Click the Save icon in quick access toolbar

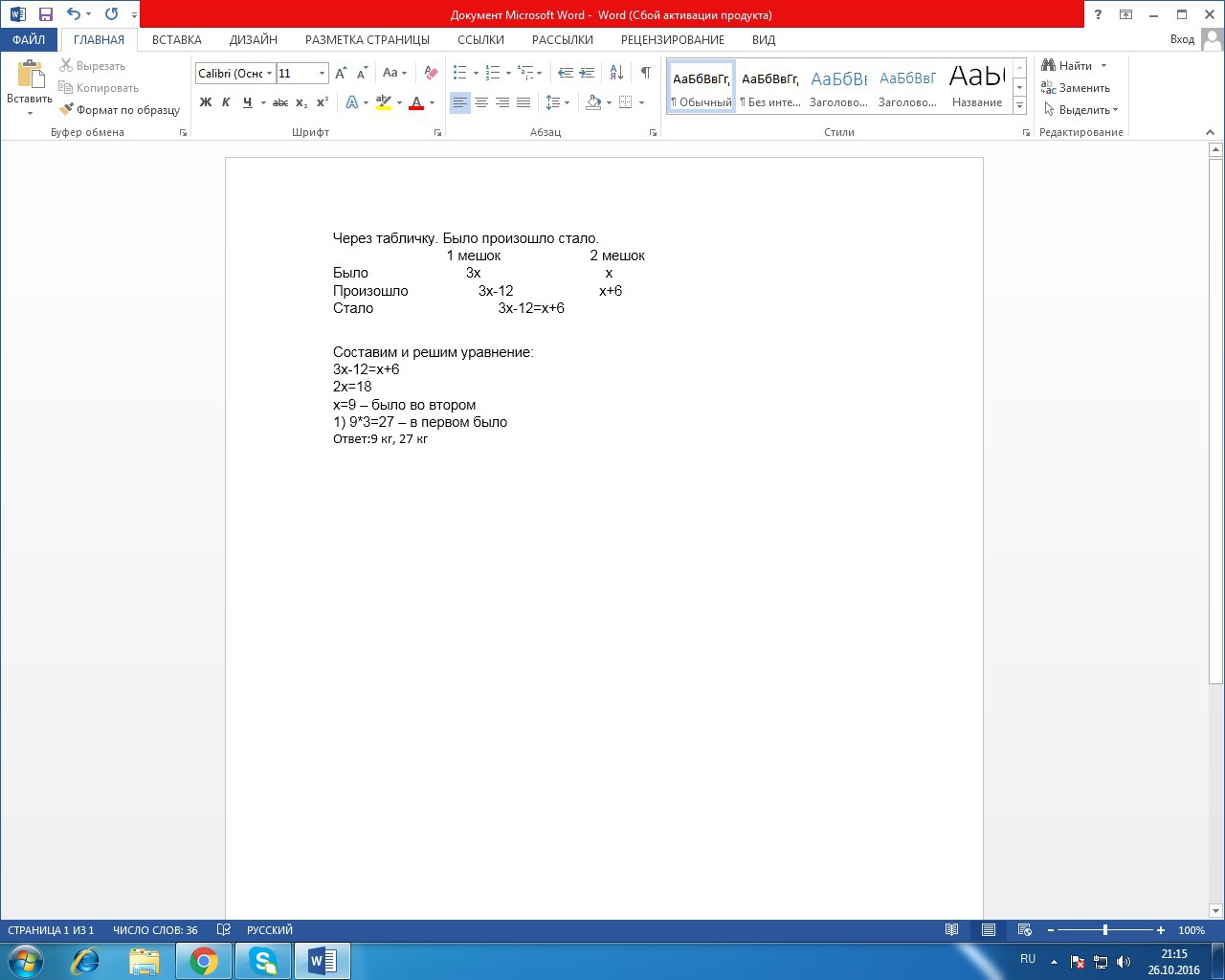[45, 14]
